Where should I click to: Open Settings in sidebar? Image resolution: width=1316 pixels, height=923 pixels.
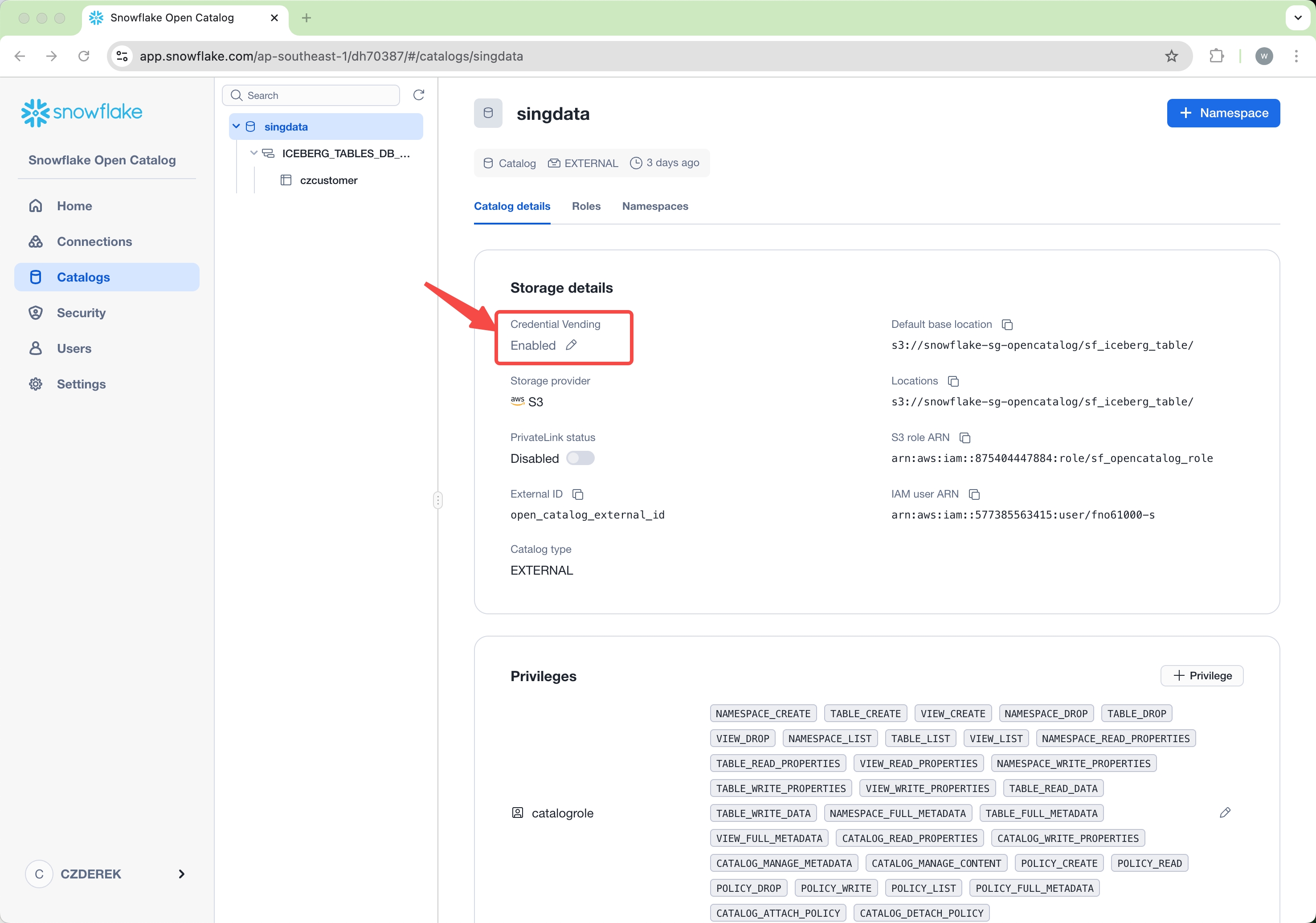107,384
